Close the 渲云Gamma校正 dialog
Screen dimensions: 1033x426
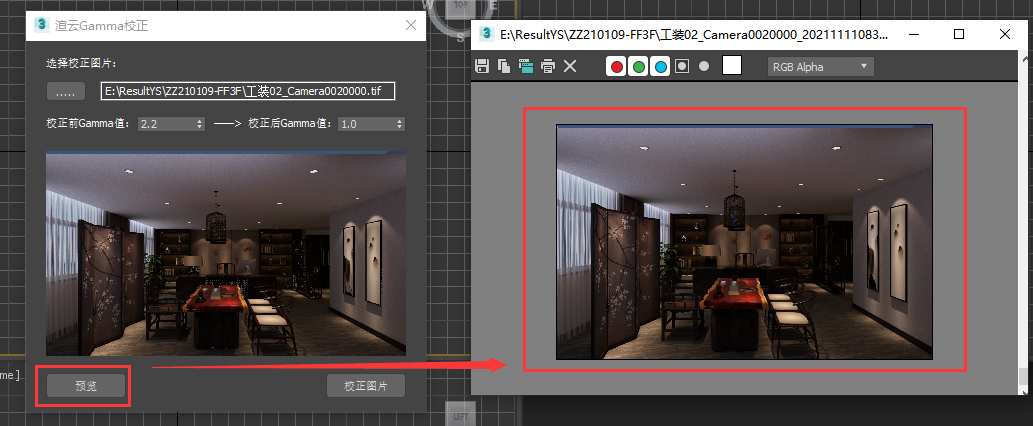(410, 27)
